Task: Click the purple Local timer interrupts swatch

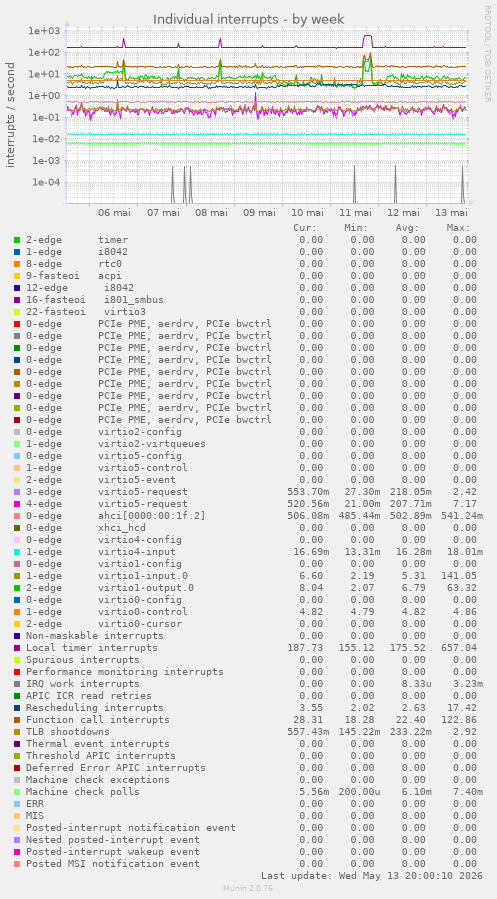Action: tap(17, 648)
